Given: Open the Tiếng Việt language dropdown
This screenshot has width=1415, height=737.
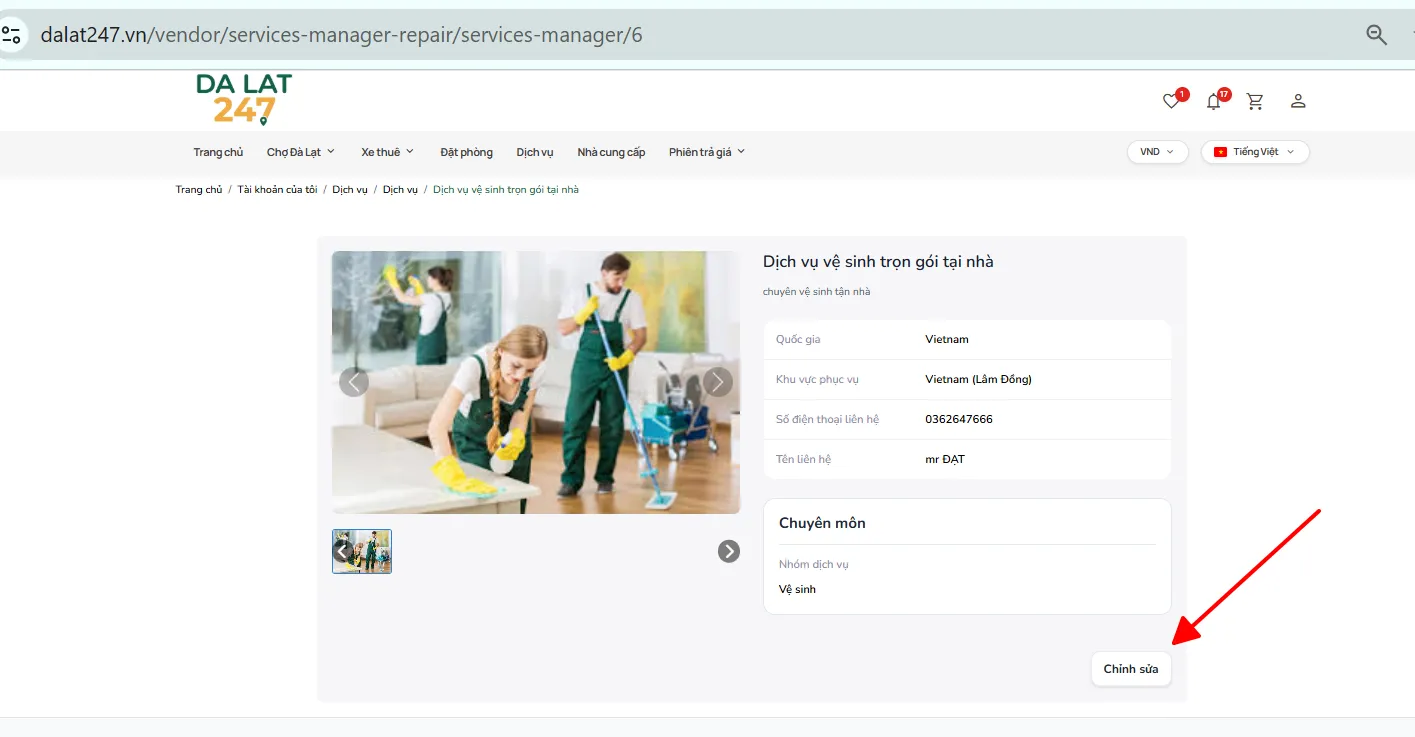Looking at the screenshot, I should [x=1255, y=152].
